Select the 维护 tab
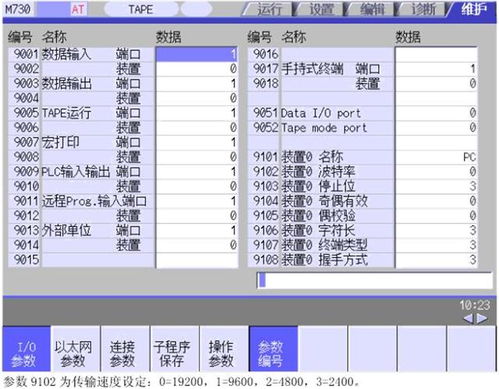This screenshot has height=389, width=499. coord(473,9)
